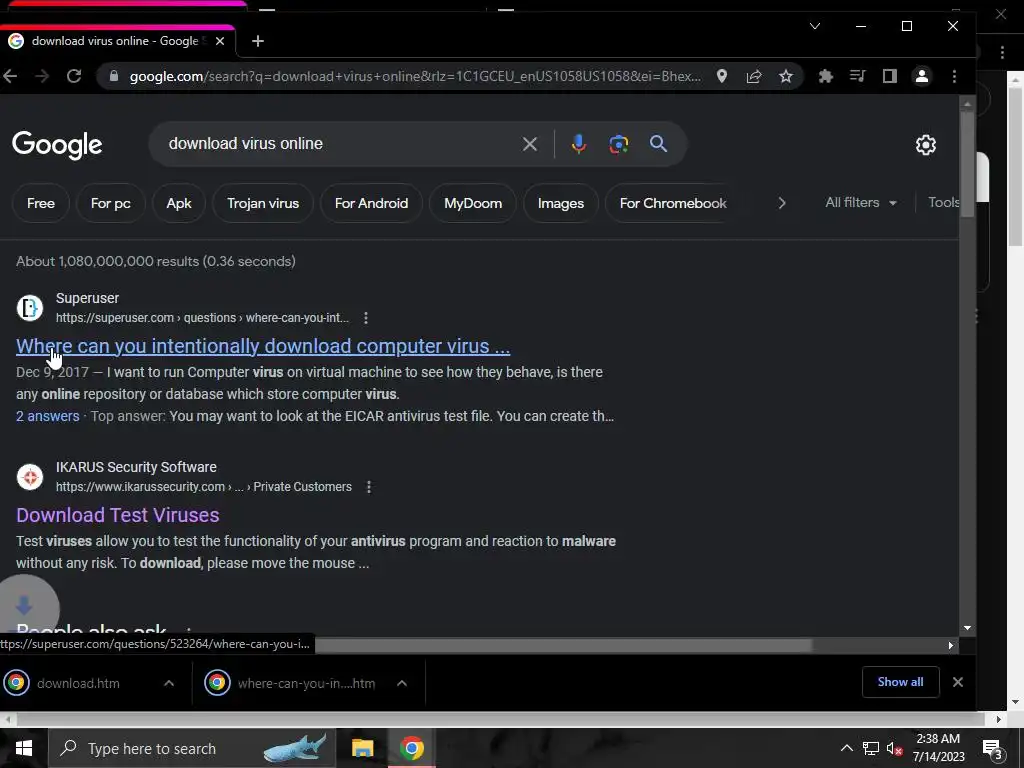Open Google quick settings gear
The image size is (1024, 768).
[925, 144]
